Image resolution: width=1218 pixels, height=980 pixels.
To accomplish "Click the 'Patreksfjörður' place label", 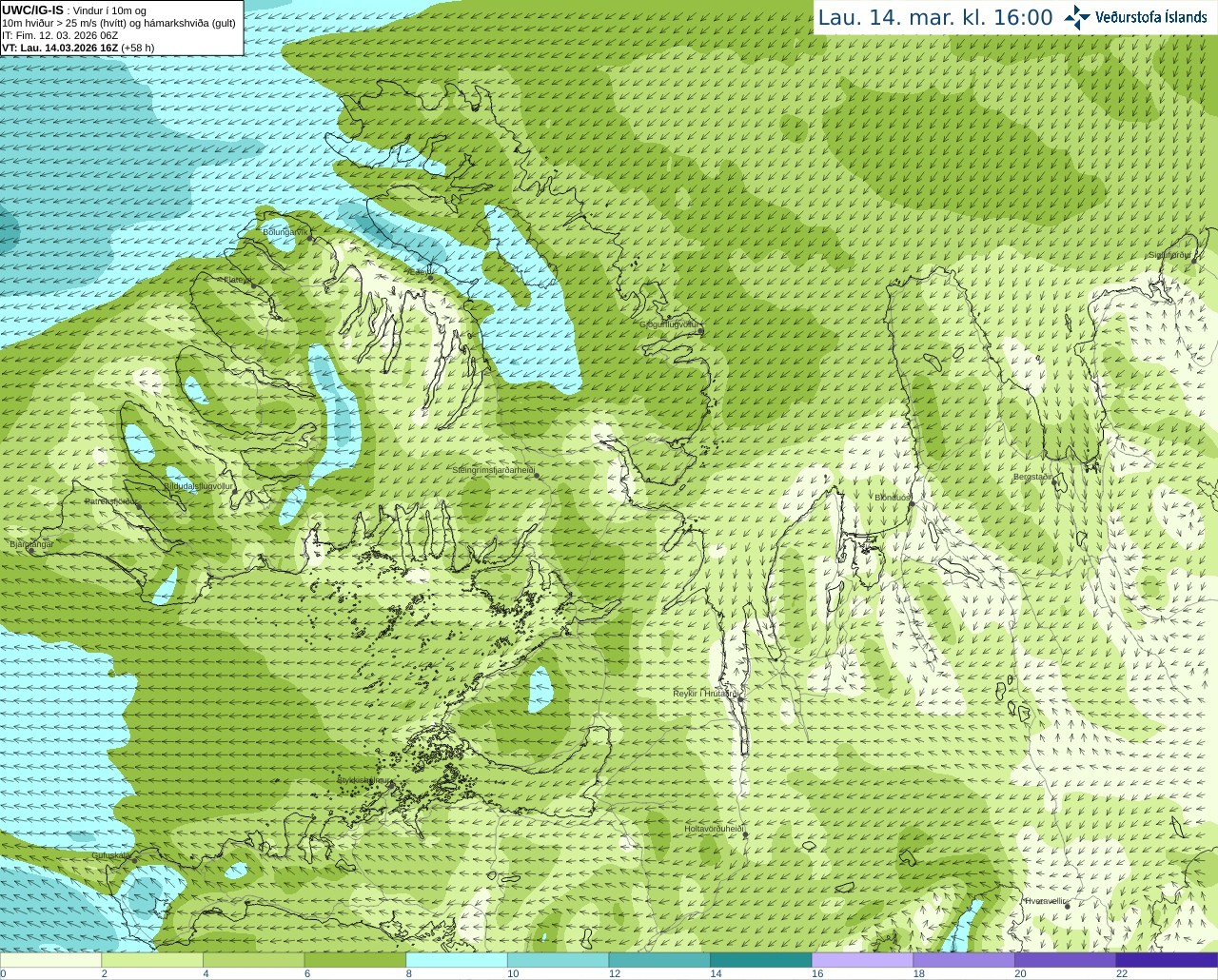I will coord(110,500).
